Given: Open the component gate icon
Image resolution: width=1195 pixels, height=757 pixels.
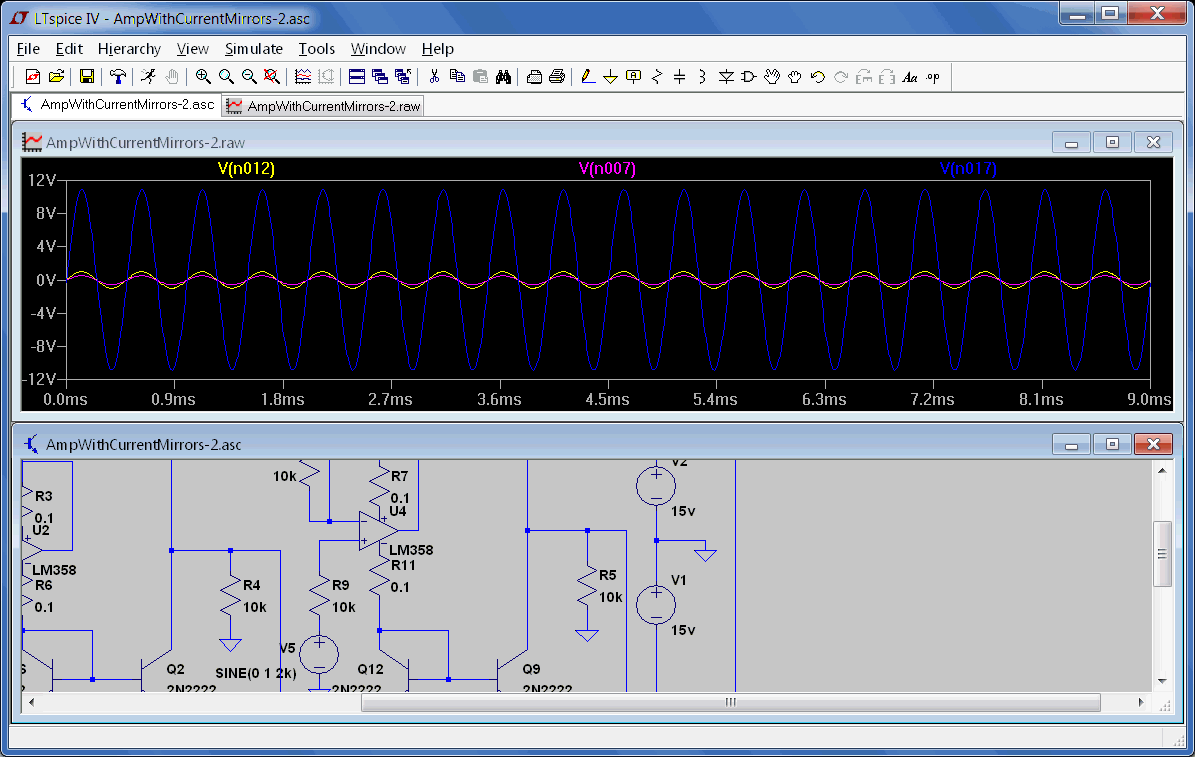Looking at the screenshot, I should click(748, 76).
